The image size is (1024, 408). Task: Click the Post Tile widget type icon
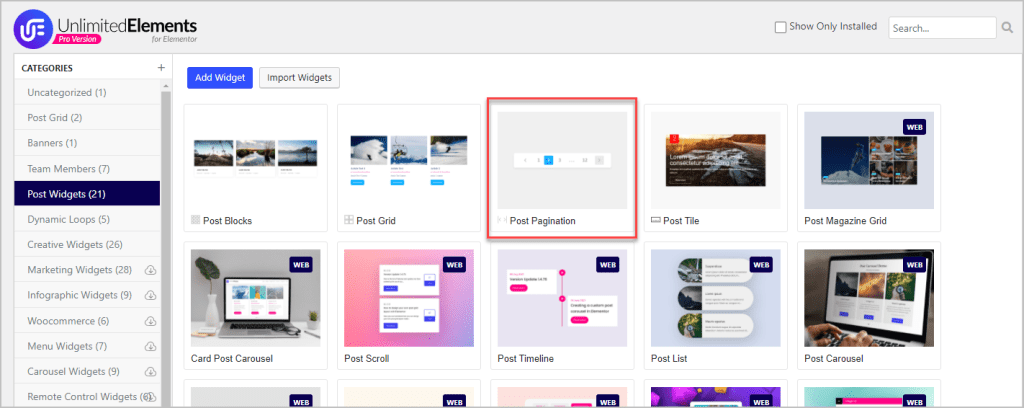pyautogui.click(x=656, y=221)
